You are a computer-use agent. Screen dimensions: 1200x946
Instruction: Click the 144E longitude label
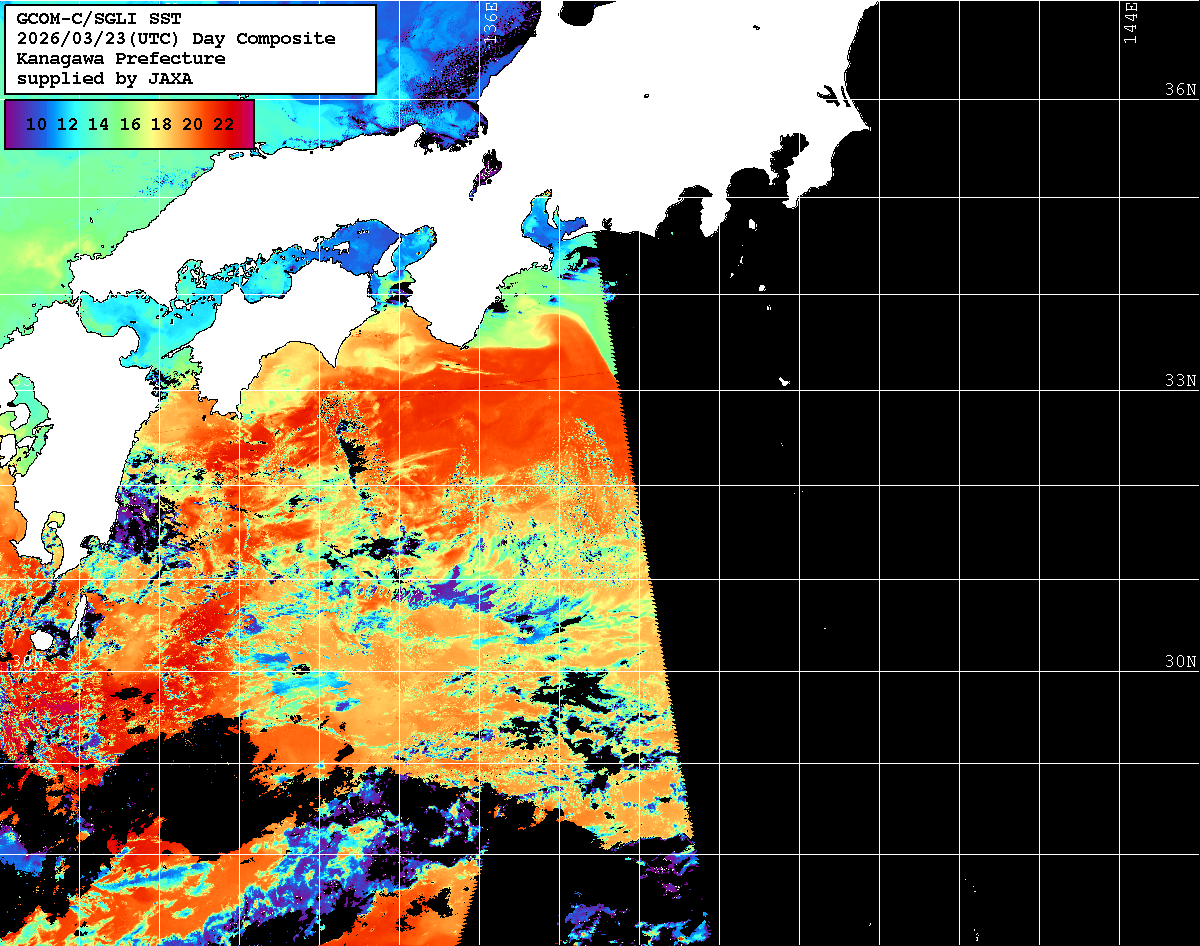click(x=1130, y=22)
